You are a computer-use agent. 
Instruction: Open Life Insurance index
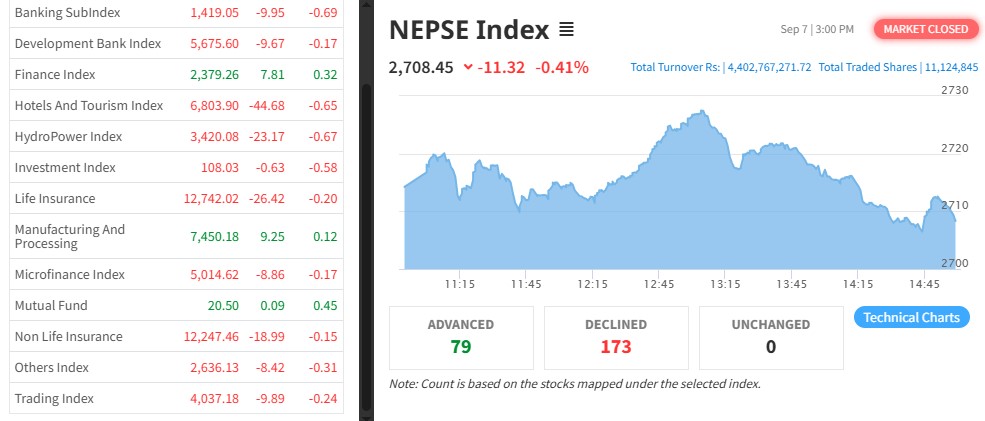coord(55,199)
